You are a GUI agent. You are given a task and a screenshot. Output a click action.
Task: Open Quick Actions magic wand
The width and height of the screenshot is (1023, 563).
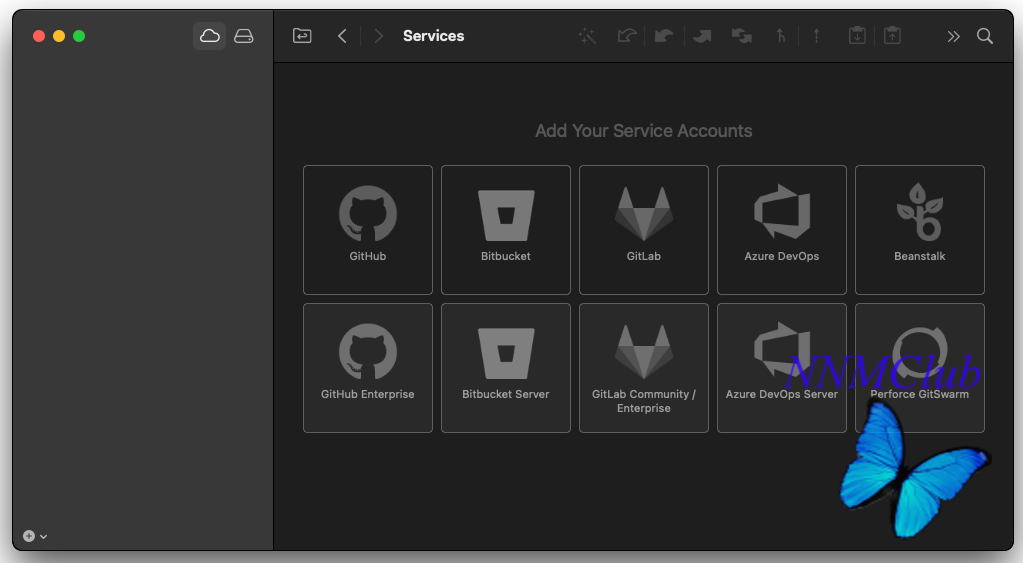[587, 36]
